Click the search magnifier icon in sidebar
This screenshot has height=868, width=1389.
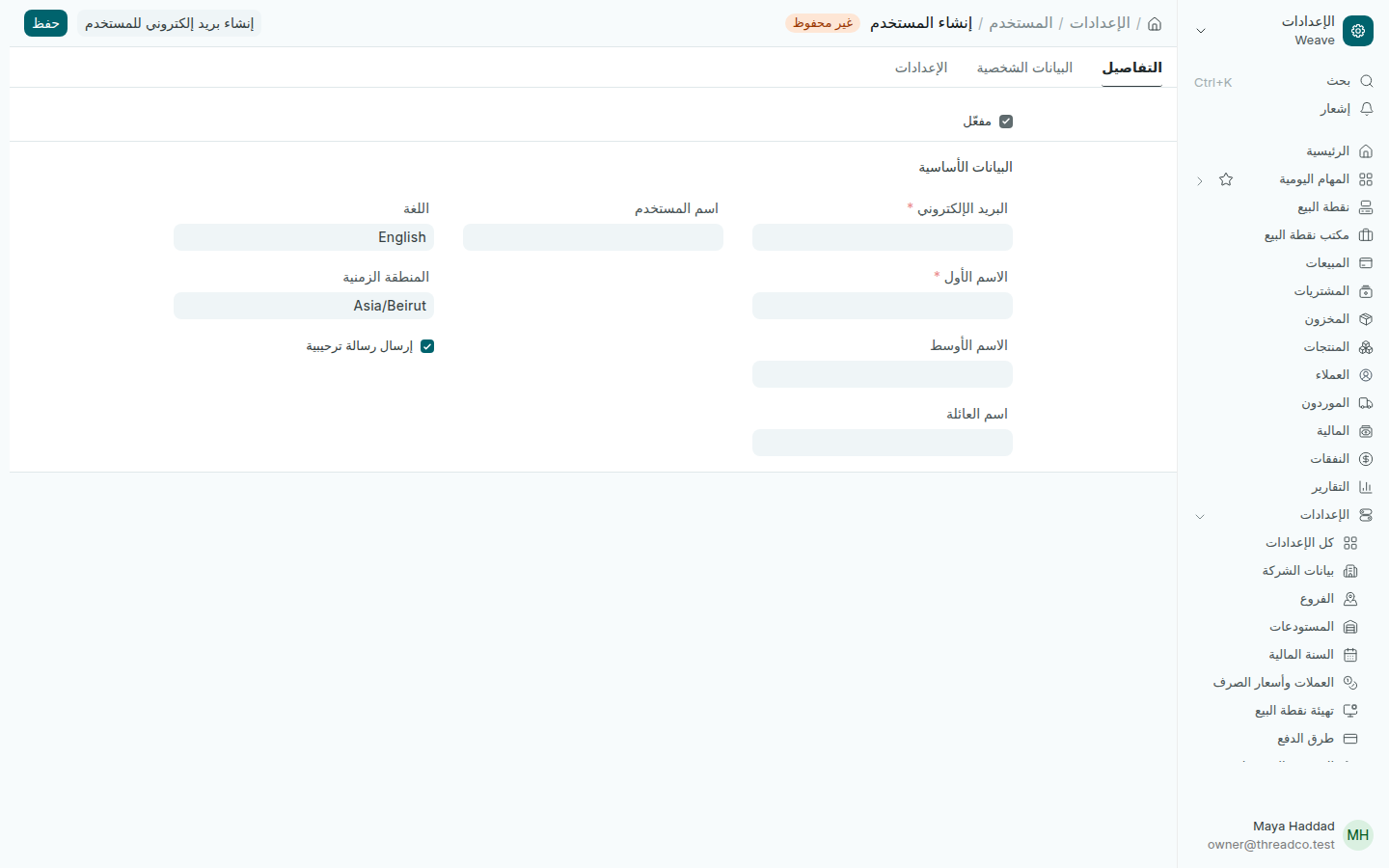pyautogui.click(x=1366, y=81)
